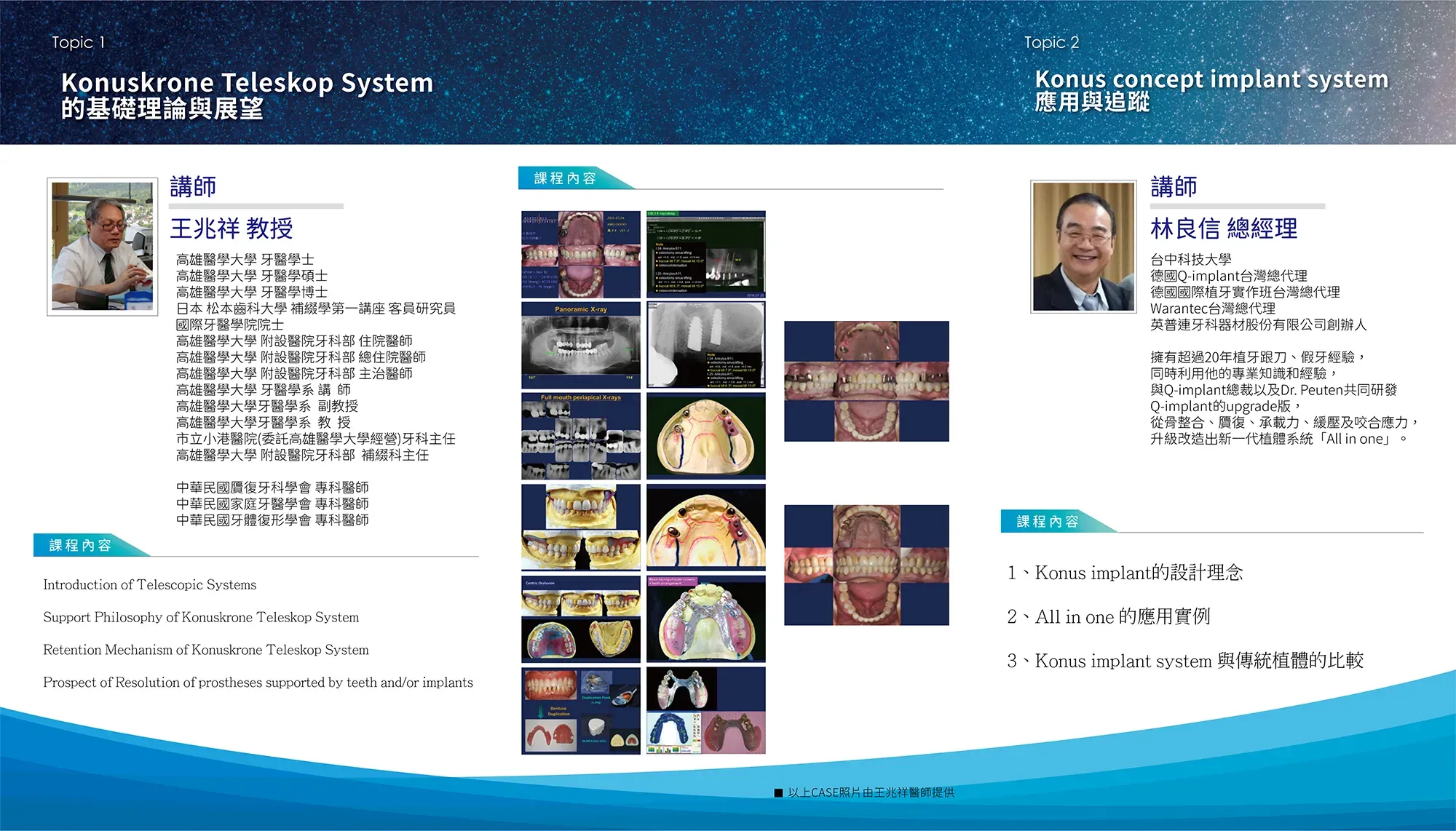
Task: Click the black square bullet in footnote
Action: click(778, 792)
